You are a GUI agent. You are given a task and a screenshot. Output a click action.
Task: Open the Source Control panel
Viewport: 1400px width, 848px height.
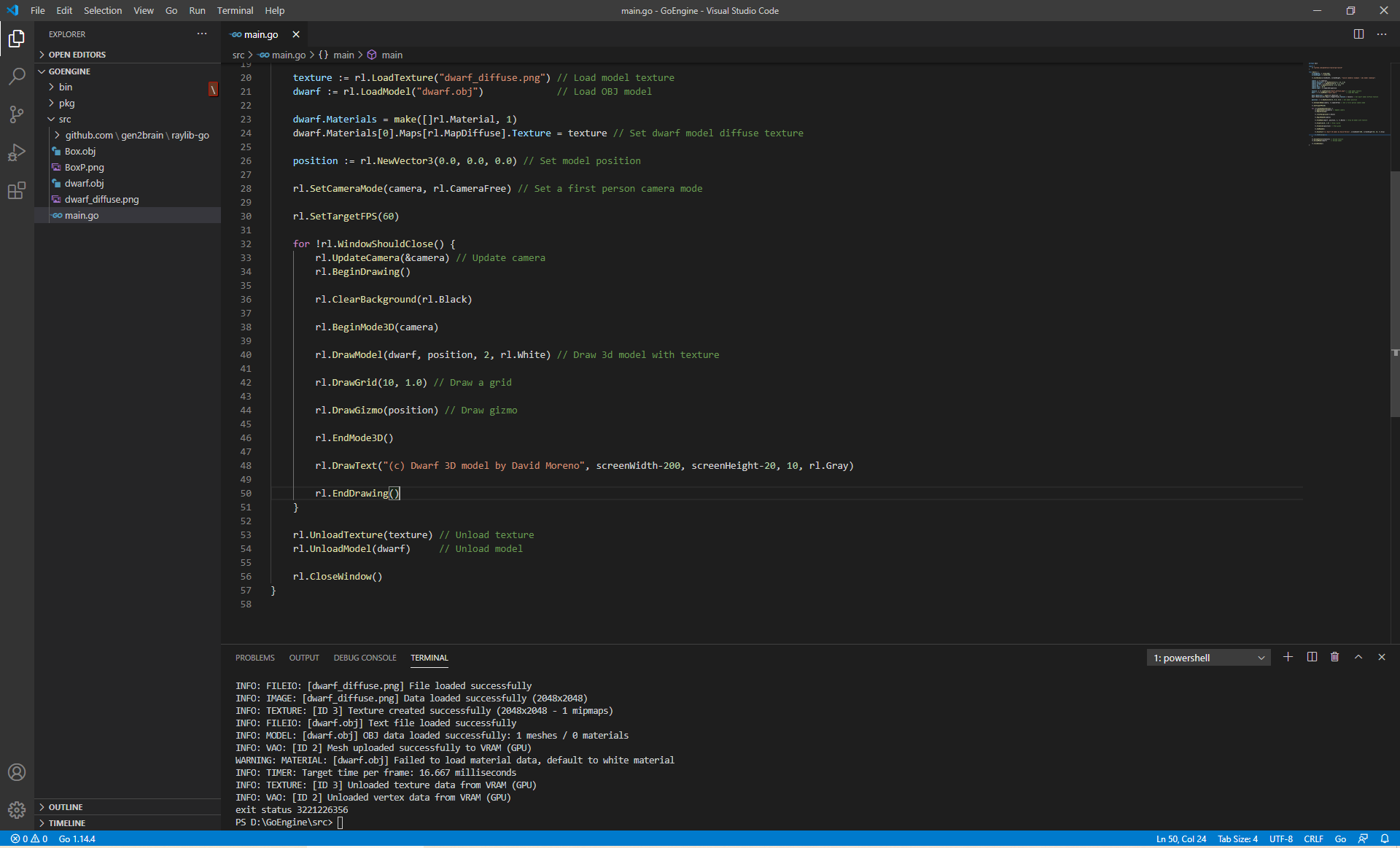16,114
